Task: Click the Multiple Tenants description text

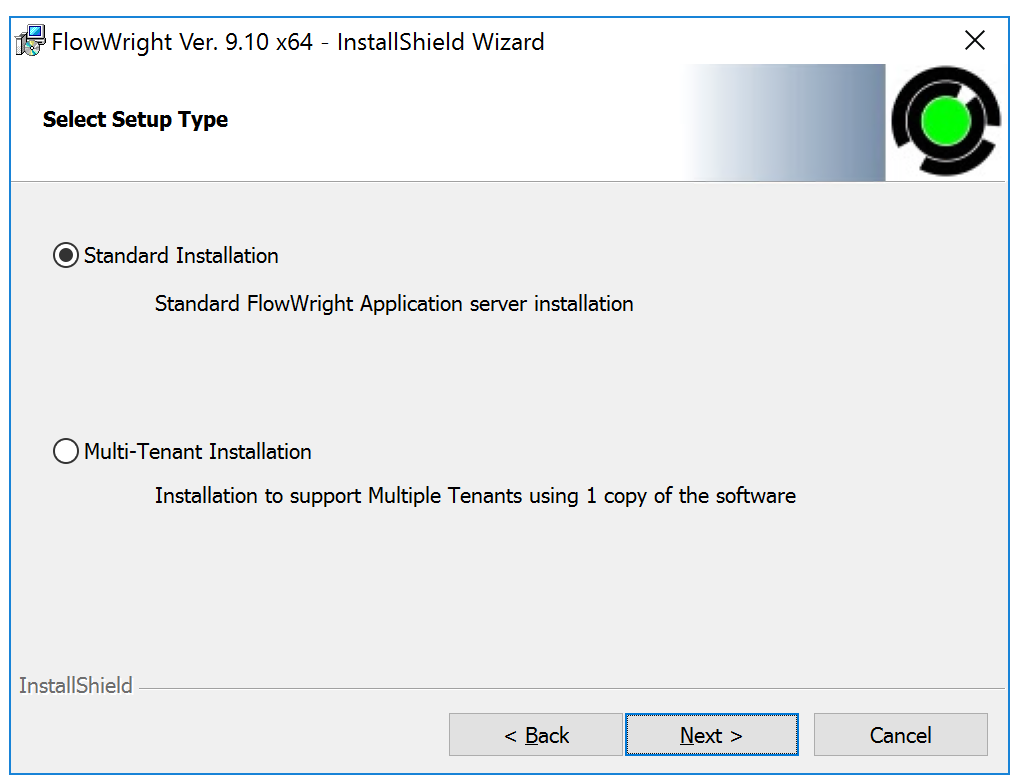Action: tap(475, 495)
